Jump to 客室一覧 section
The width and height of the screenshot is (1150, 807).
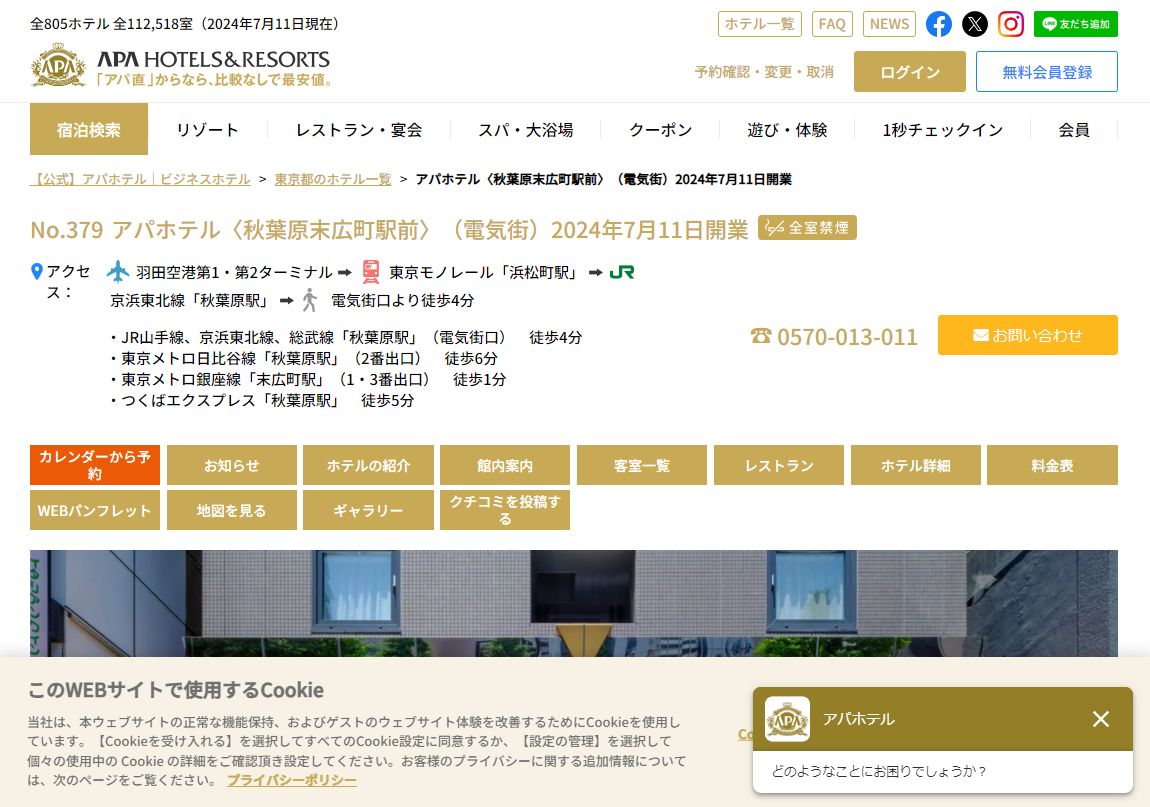[642, 465]
